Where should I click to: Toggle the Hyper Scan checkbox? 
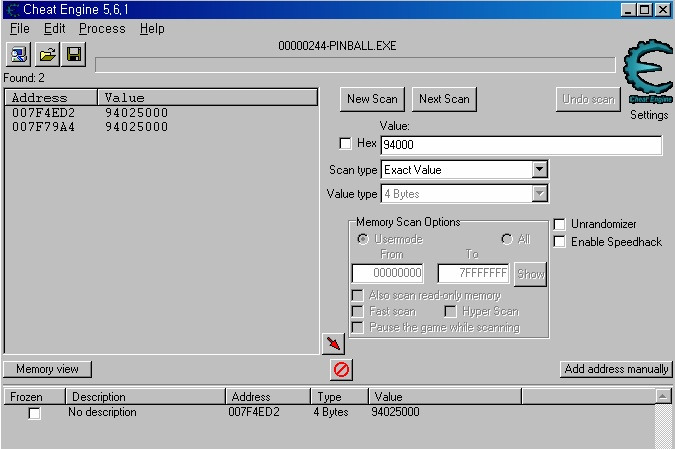coord(450,311)
